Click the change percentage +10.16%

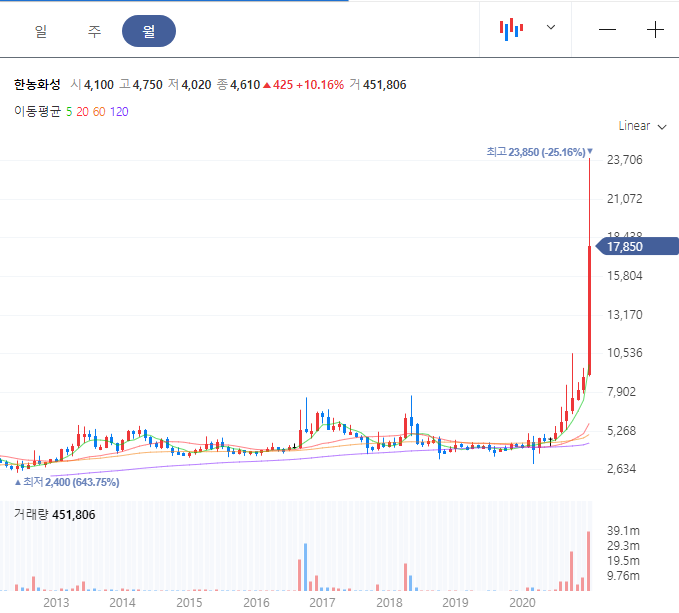click(x=320, y=85)
